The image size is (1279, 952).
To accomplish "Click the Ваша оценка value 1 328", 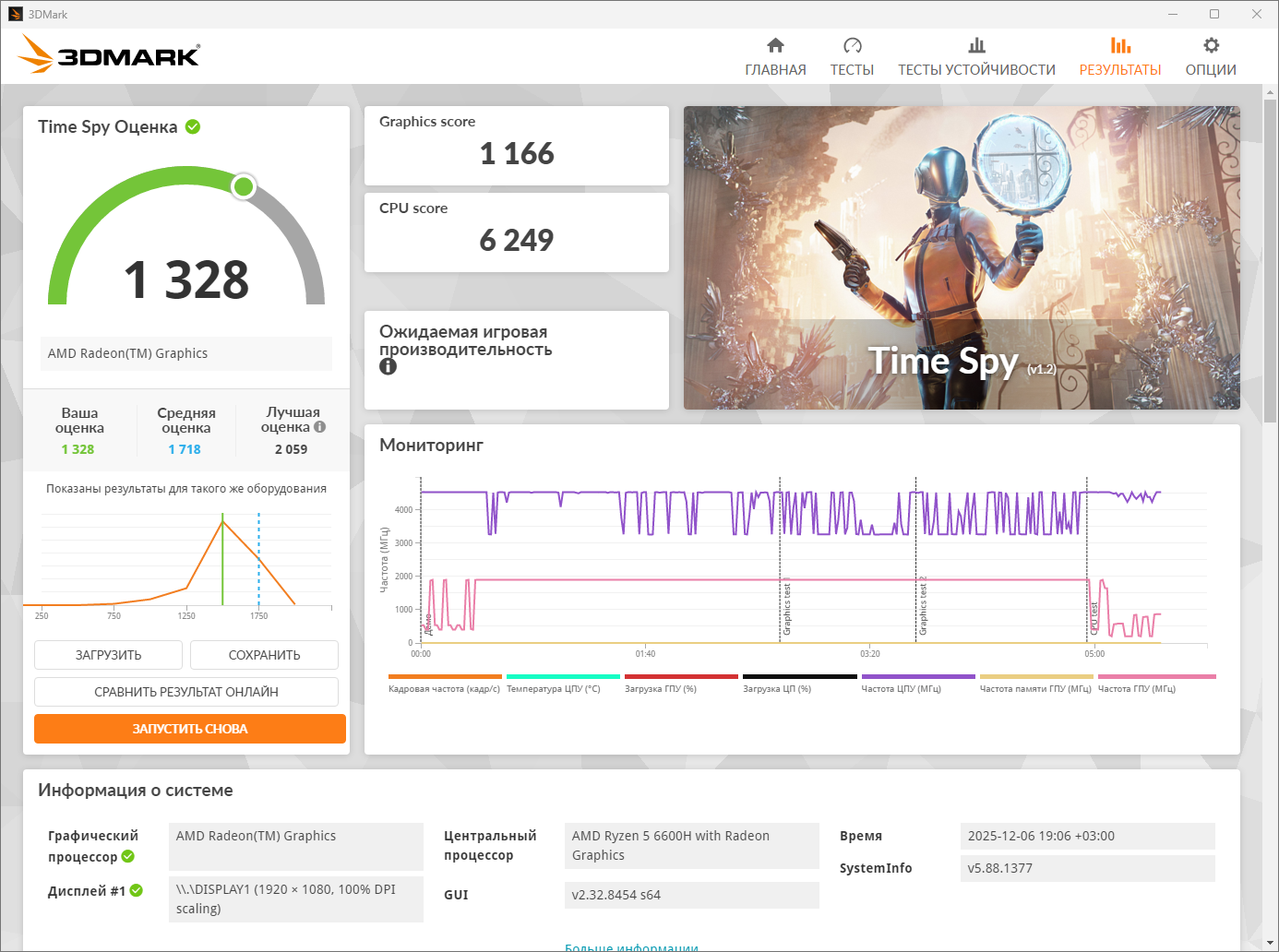I will tap(78, 449).
